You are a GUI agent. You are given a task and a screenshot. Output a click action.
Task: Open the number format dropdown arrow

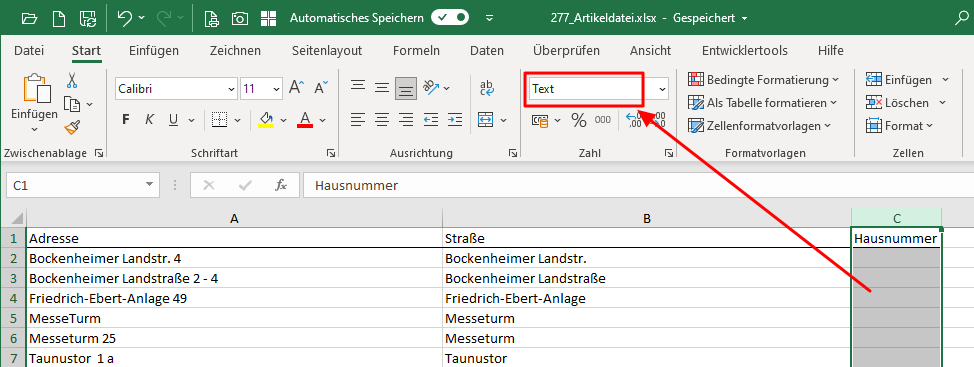(662, 89)
